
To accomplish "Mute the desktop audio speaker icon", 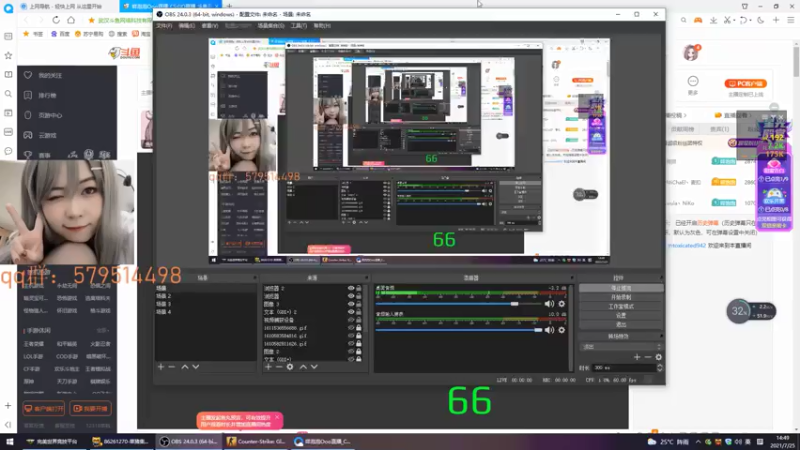I will coord(549,304).
